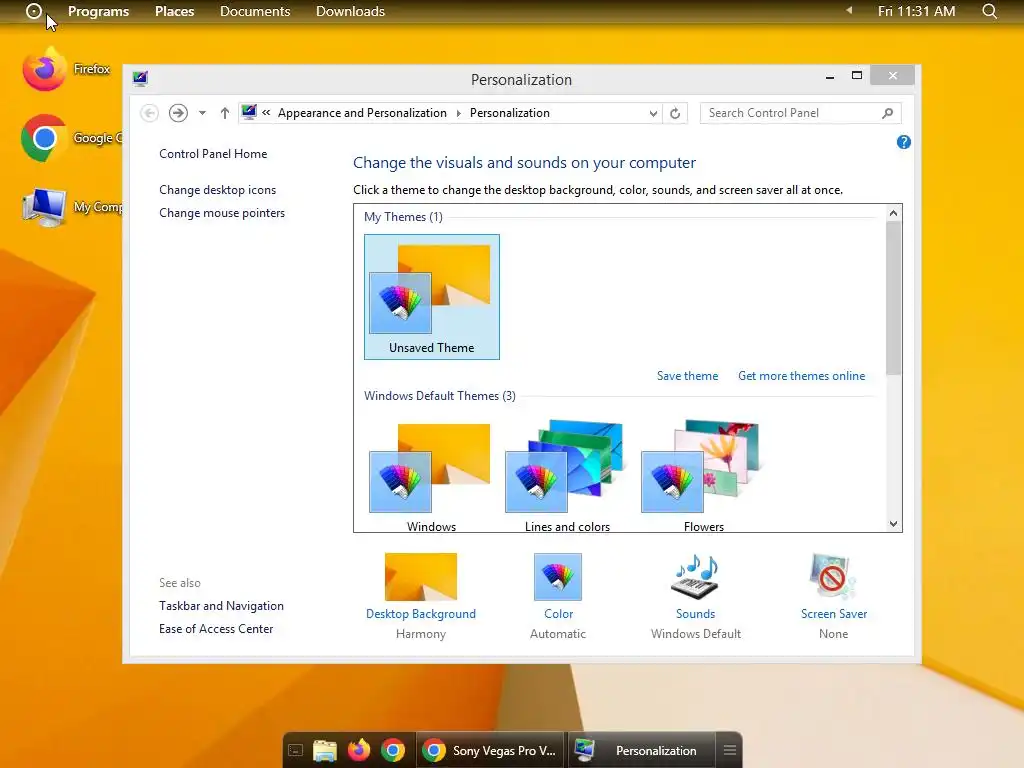1024x768 pixels.
Task: Click the search magnifier in Control Panel
Action: coord(887,113)
